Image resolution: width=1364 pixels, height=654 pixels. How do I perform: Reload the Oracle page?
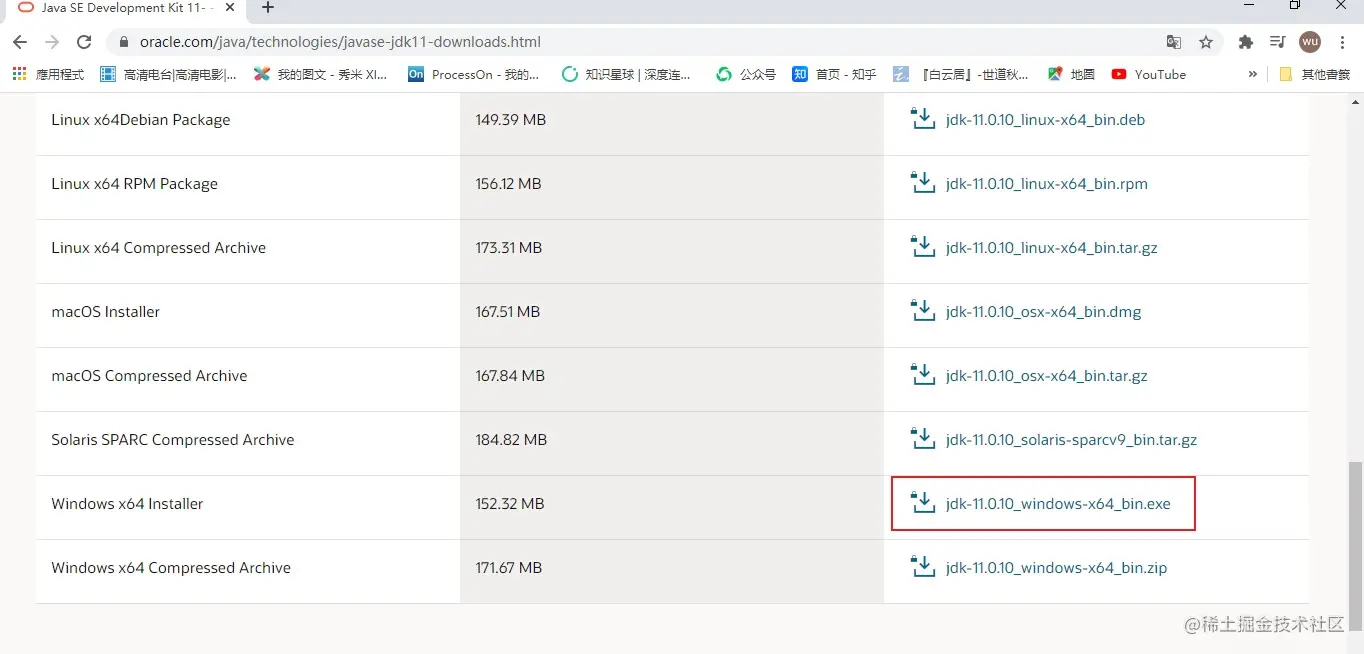click(84, 42)
